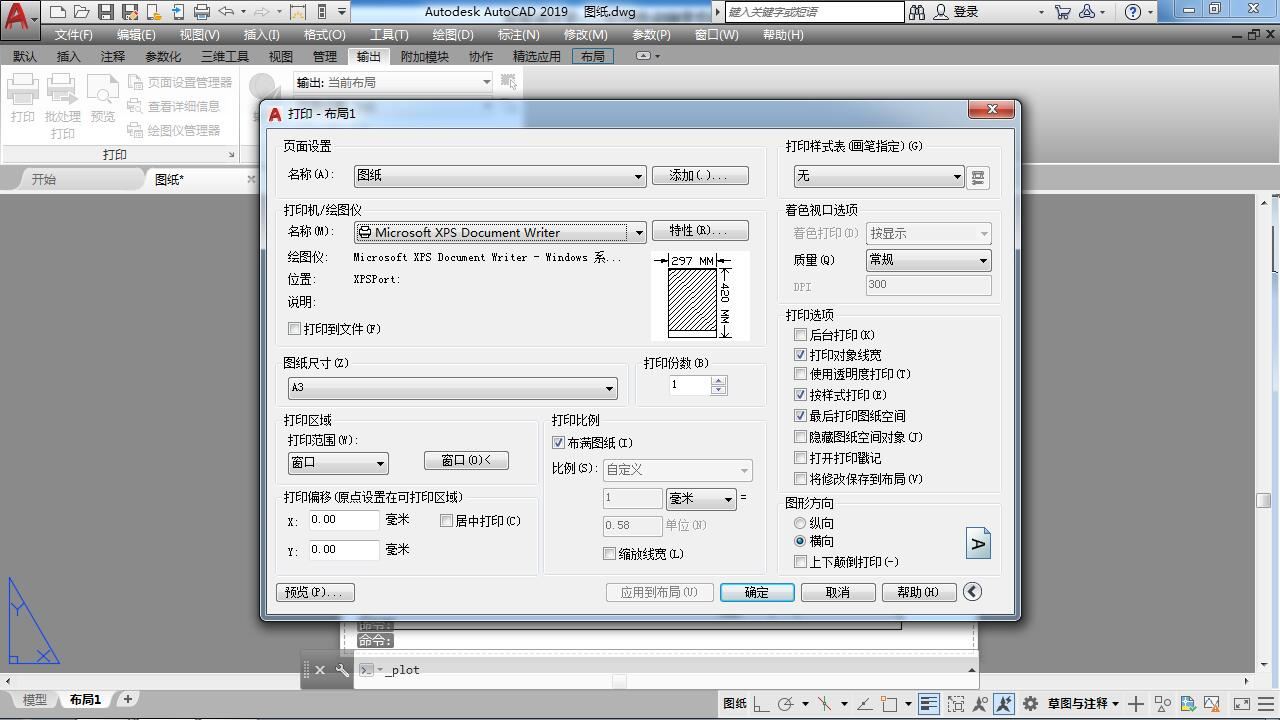Enable 居中打印 checkbox
The width and height of the screenshot is (1280, 720).
(x=447, y=521)
